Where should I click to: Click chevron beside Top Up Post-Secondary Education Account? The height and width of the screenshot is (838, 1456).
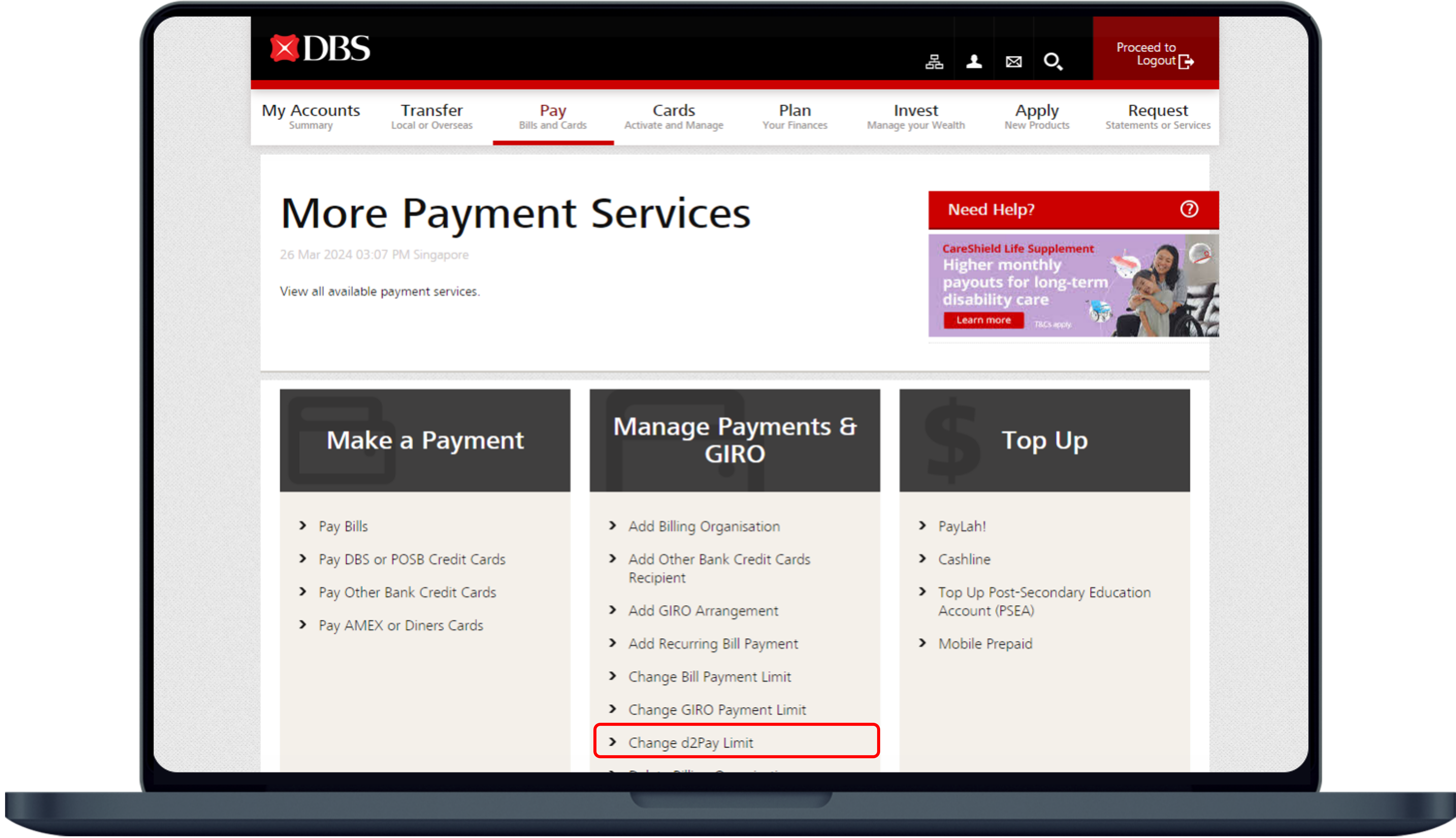coord(922,592)
